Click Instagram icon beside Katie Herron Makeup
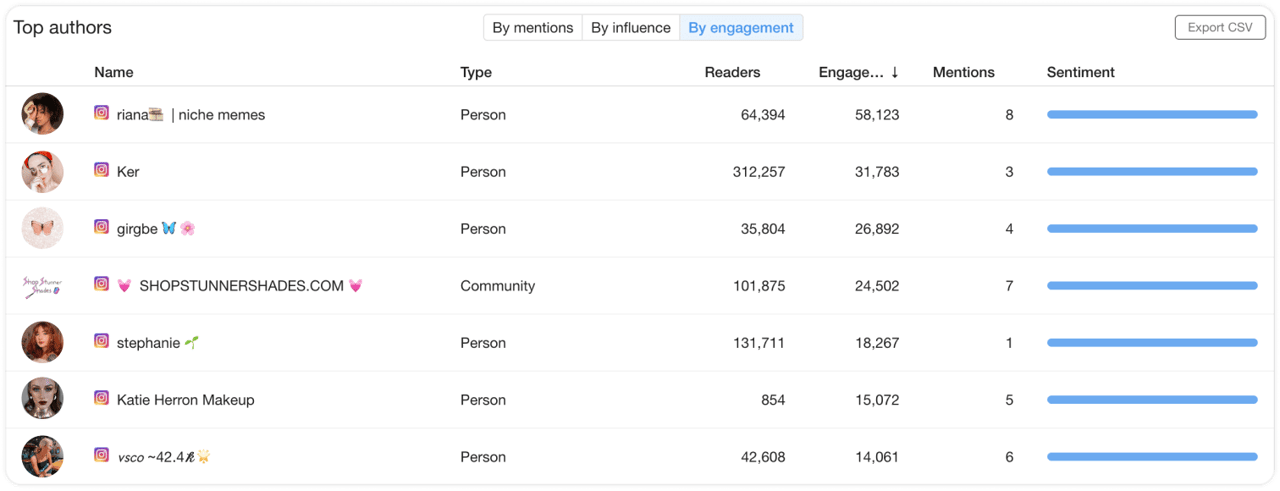1280x491 pixels. tap(101, 398)
